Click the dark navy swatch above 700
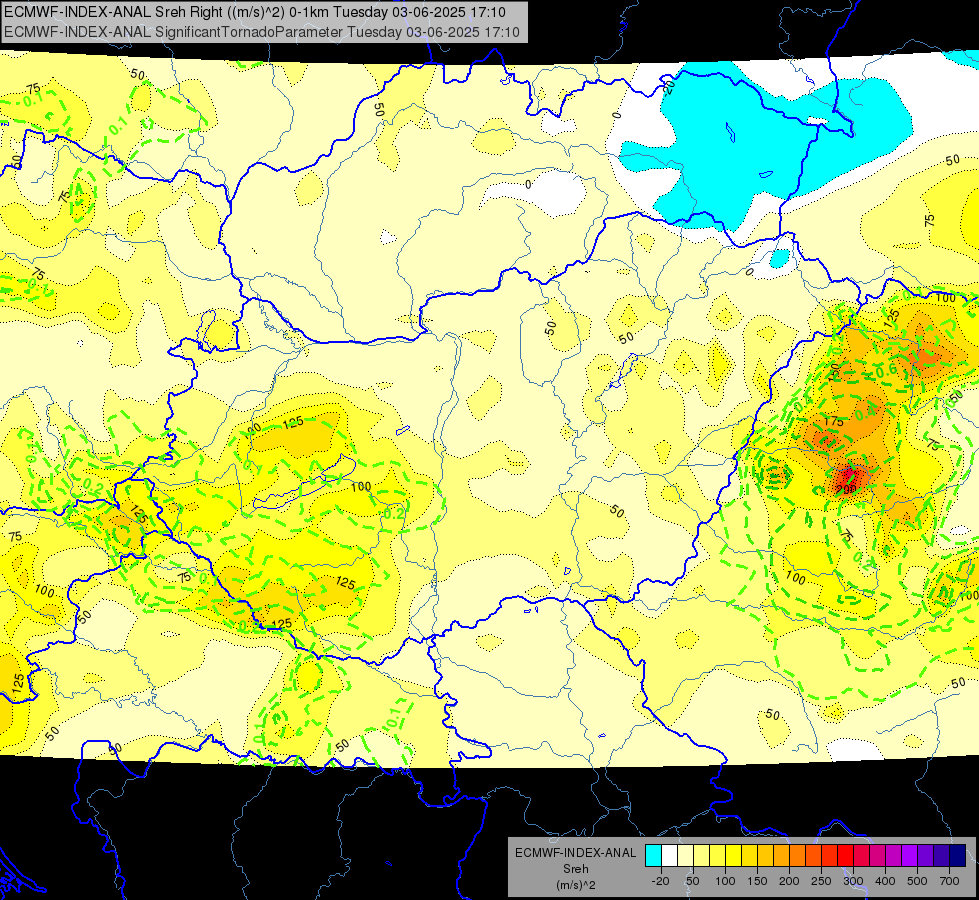Screen dimensions: 979x900 [x=958, y=856]
